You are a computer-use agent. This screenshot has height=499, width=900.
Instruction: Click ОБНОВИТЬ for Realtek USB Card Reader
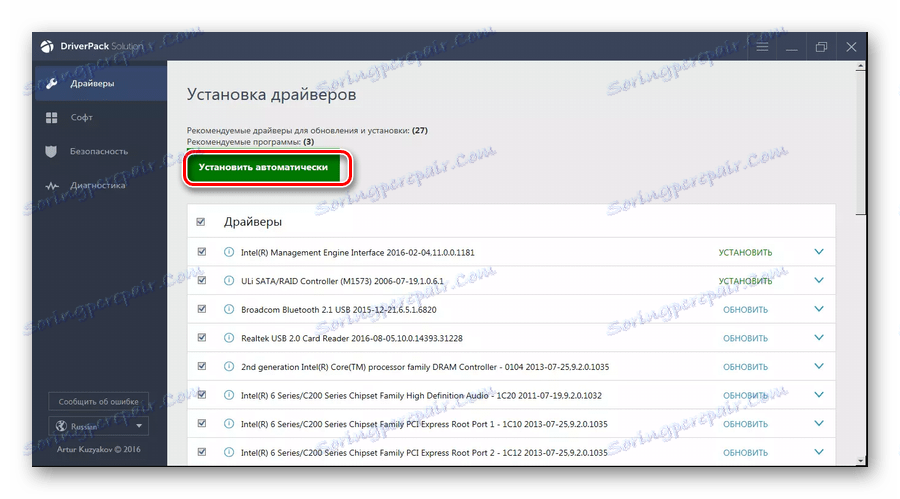tap(745, 339)
